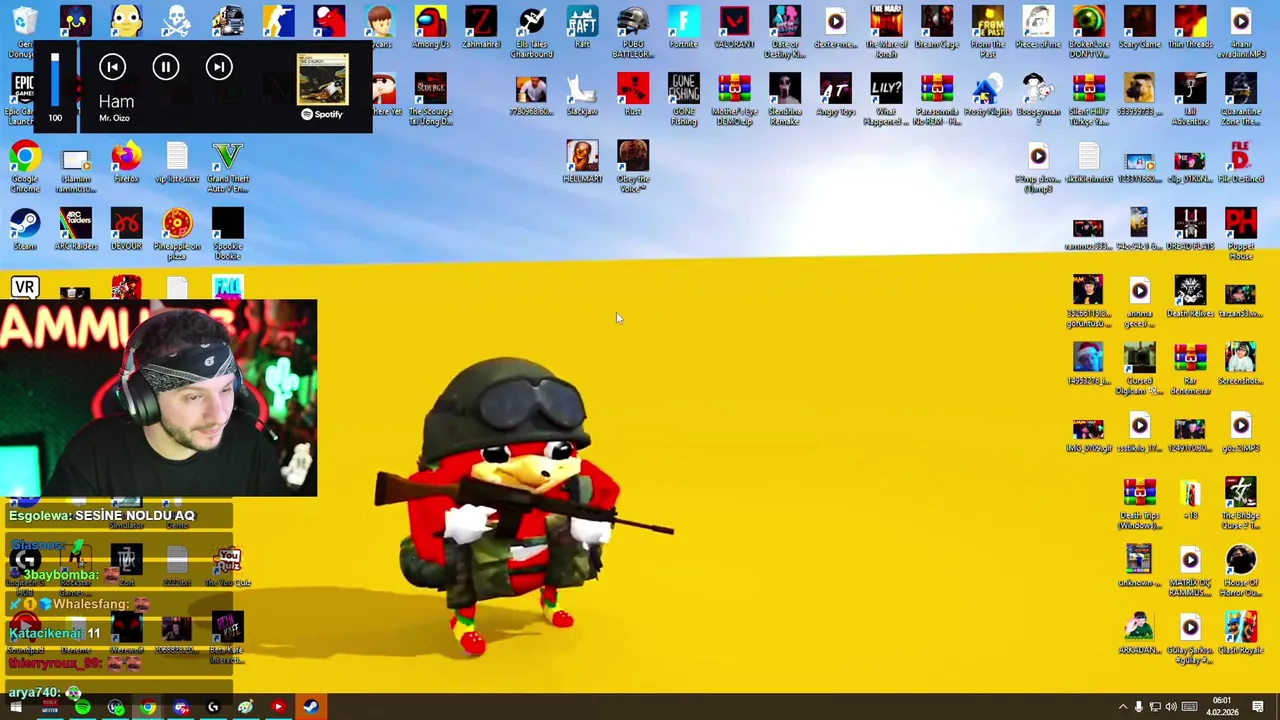
Task: Open the Recycle Bin desktop icon
Action: click(x=25, y=28)
